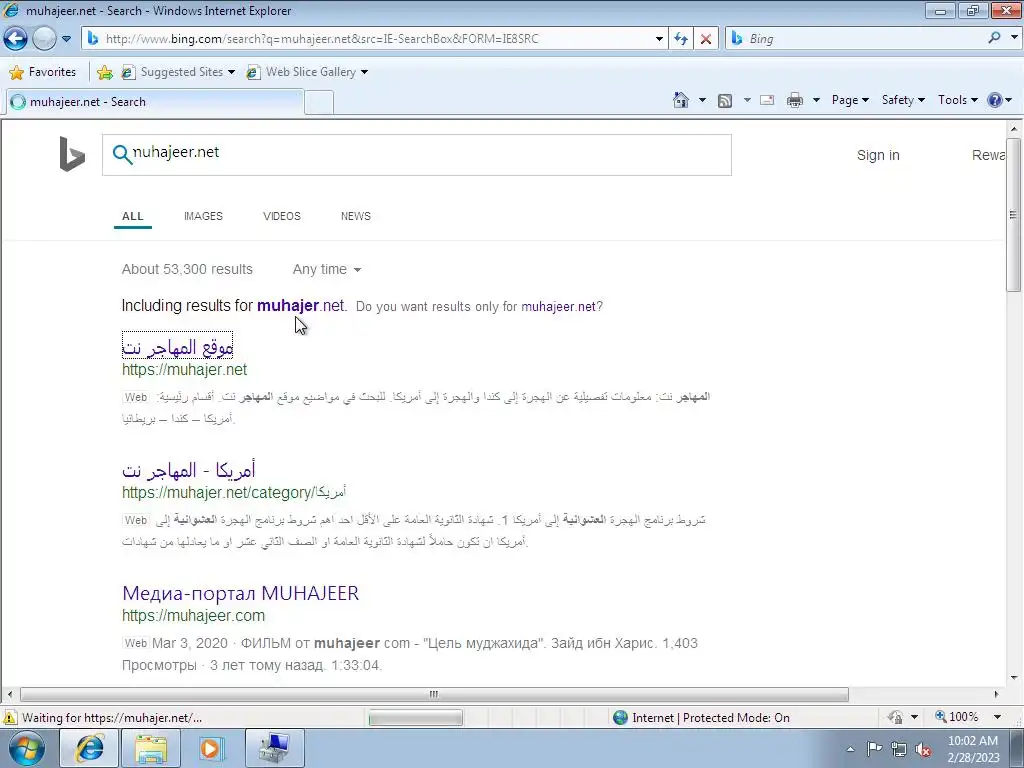The width and height of the screenshot is (1024, 768).
Task: Click the Stop loading X icon
Action: pyautogui.click(x=706, y=39)
